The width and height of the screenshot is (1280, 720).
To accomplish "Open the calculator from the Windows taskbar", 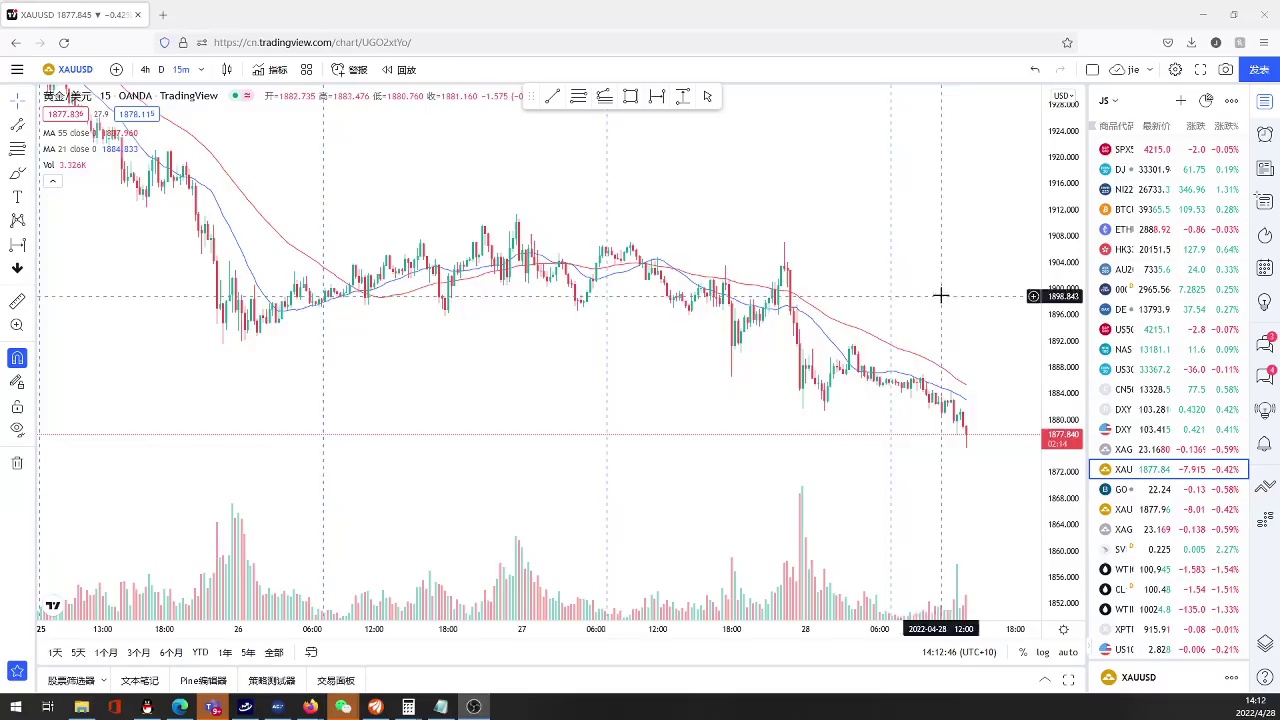I will (x=408, y=707).
